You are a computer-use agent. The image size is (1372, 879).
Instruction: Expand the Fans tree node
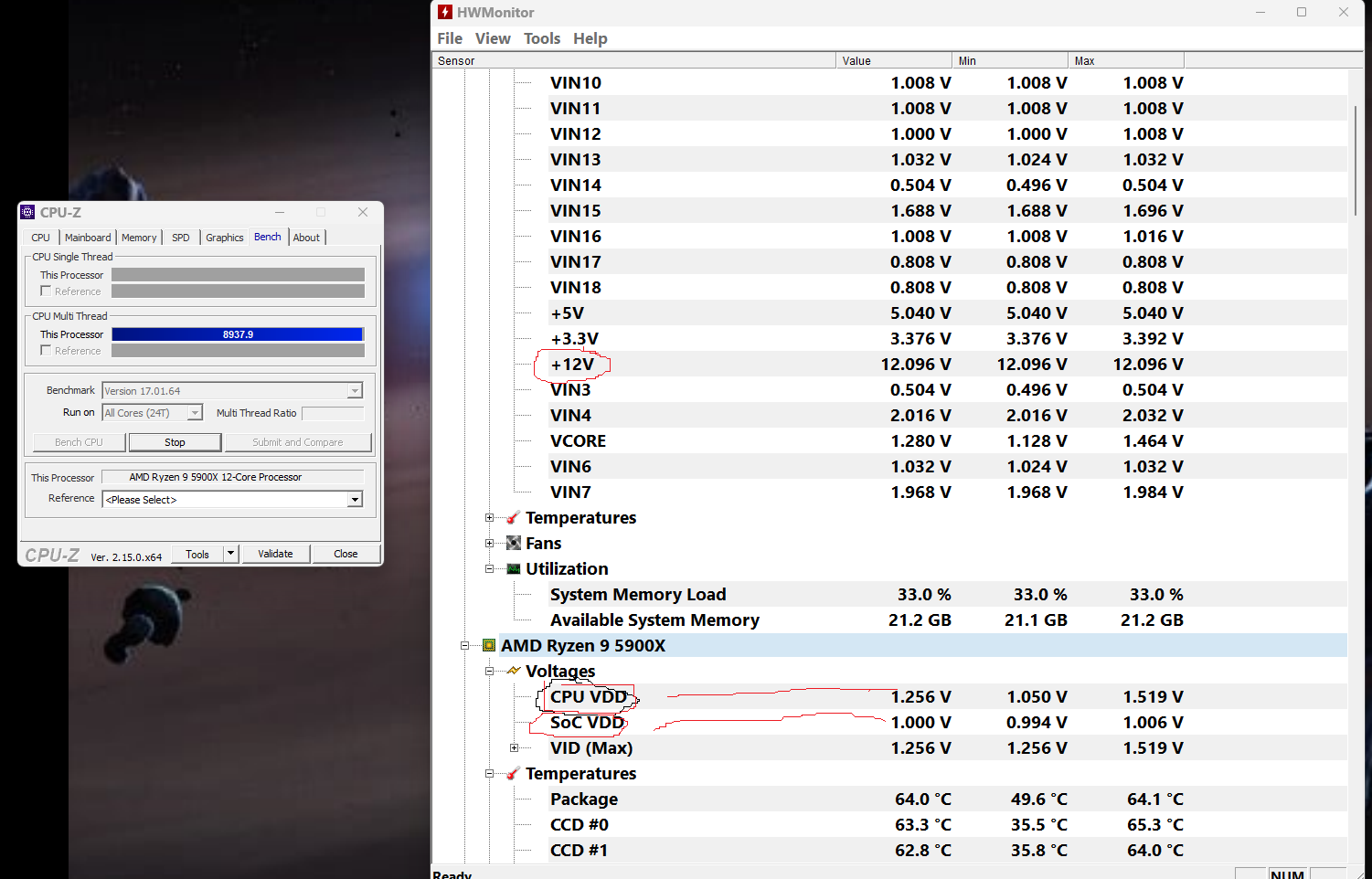pos(489,544)
